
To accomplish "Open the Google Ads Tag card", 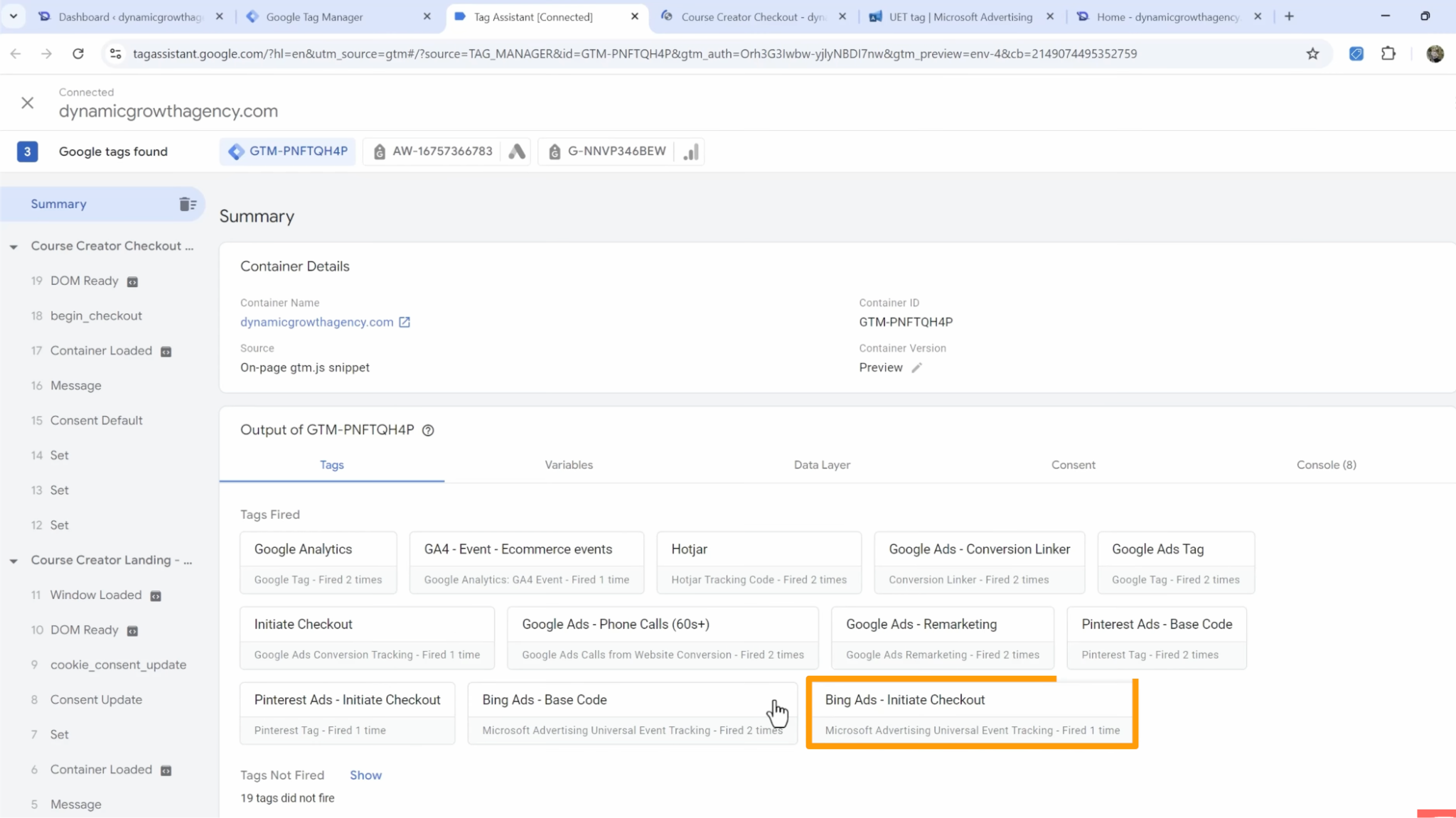I will [x=1176, y=563].
